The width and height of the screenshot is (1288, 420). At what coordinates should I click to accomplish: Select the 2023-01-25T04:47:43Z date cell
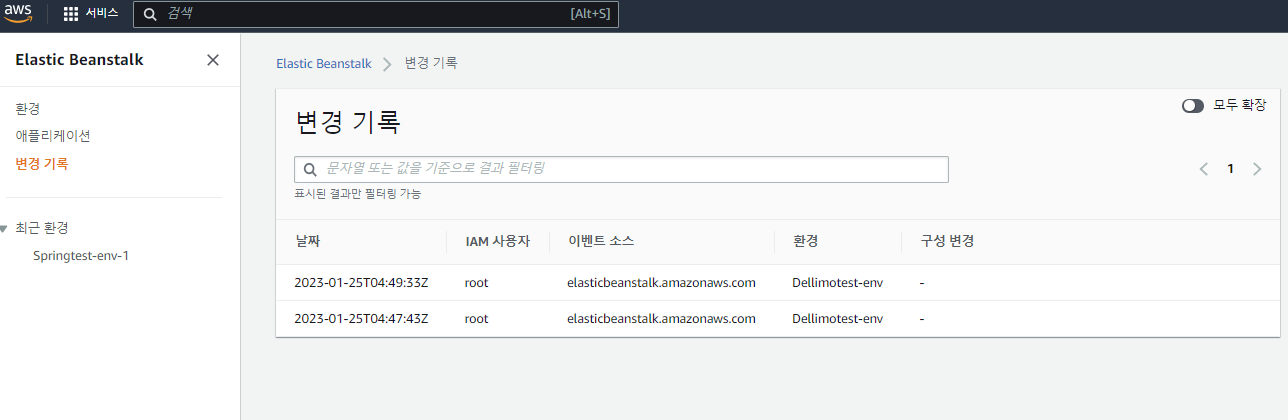pos(361,319)
